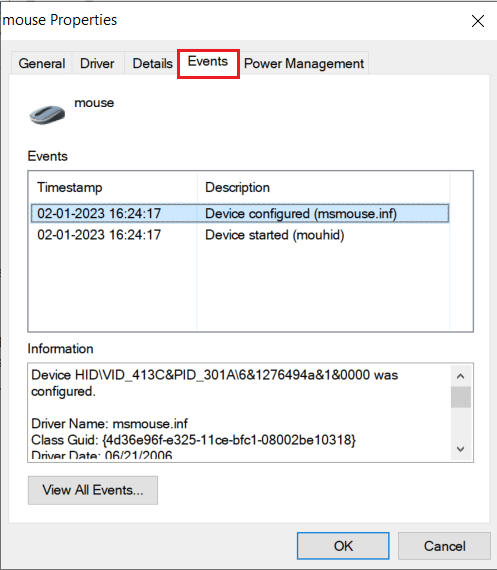497x570 pixels.
Task: Click the Information scrollbar thumb
Action: click(461, 397)
